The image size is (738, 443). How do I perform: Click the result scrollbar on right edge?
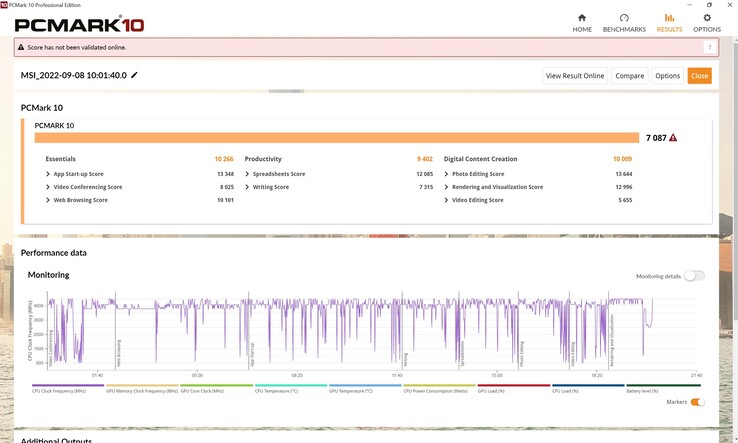click(735, 184)
